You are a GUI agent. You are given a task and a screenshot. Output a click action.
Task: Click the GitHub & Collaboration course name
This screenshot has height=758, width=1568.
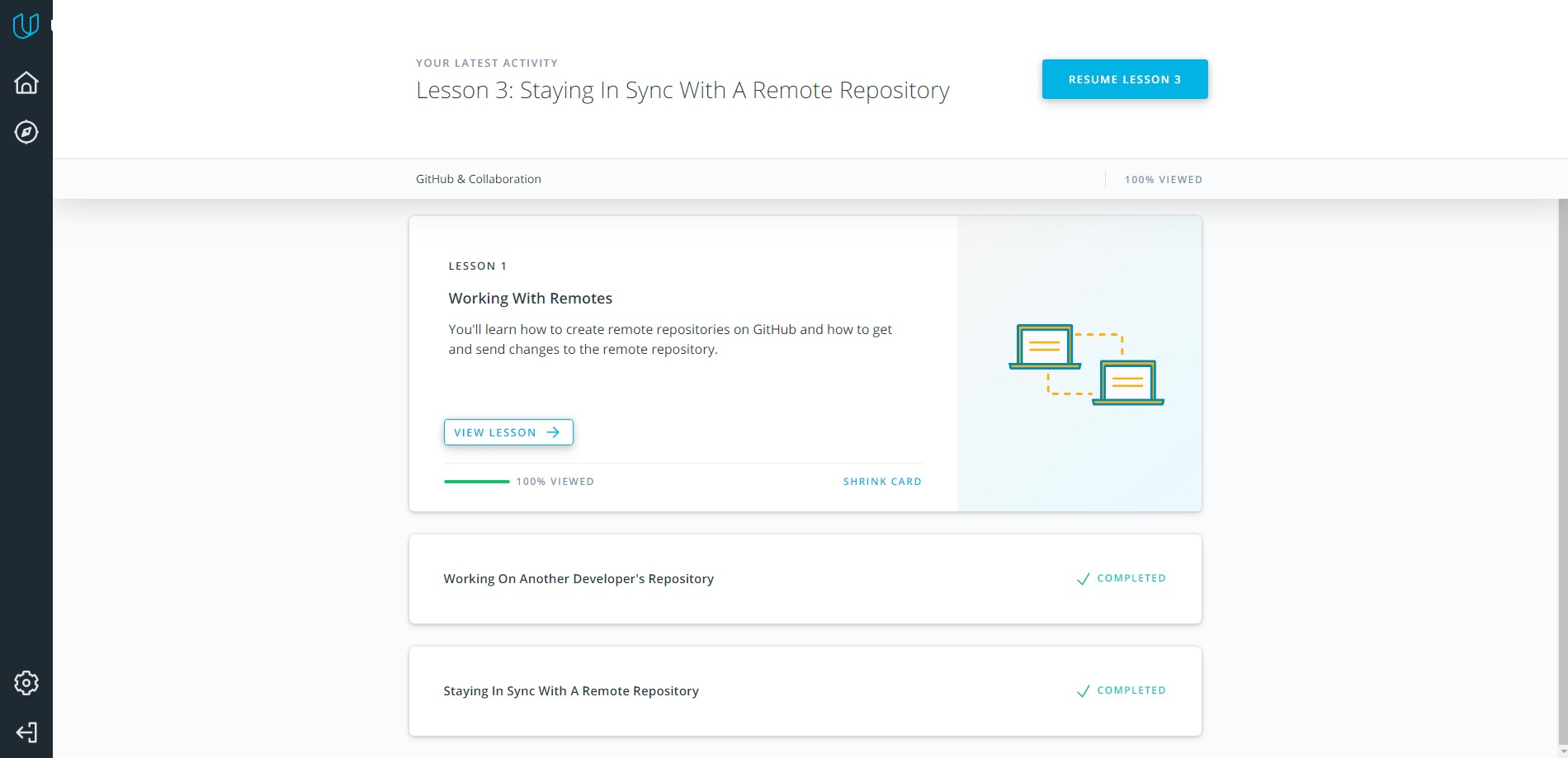click(479, 179)
